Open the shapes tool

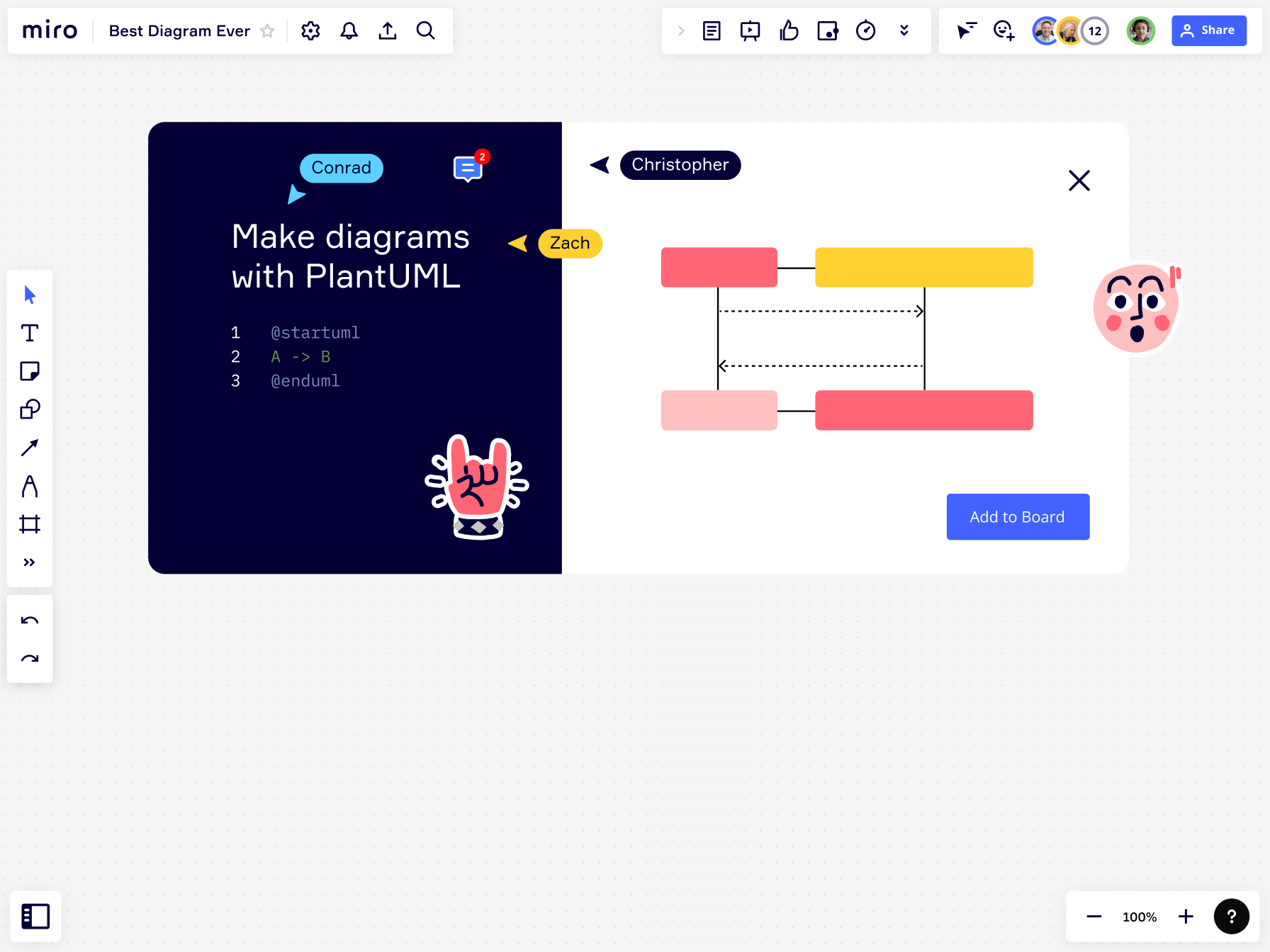pos(30,409)
